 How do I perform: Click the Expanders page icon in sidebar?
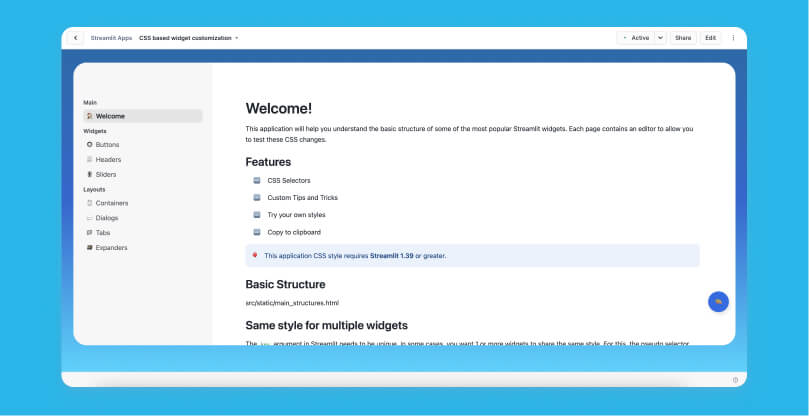point(89,247)
